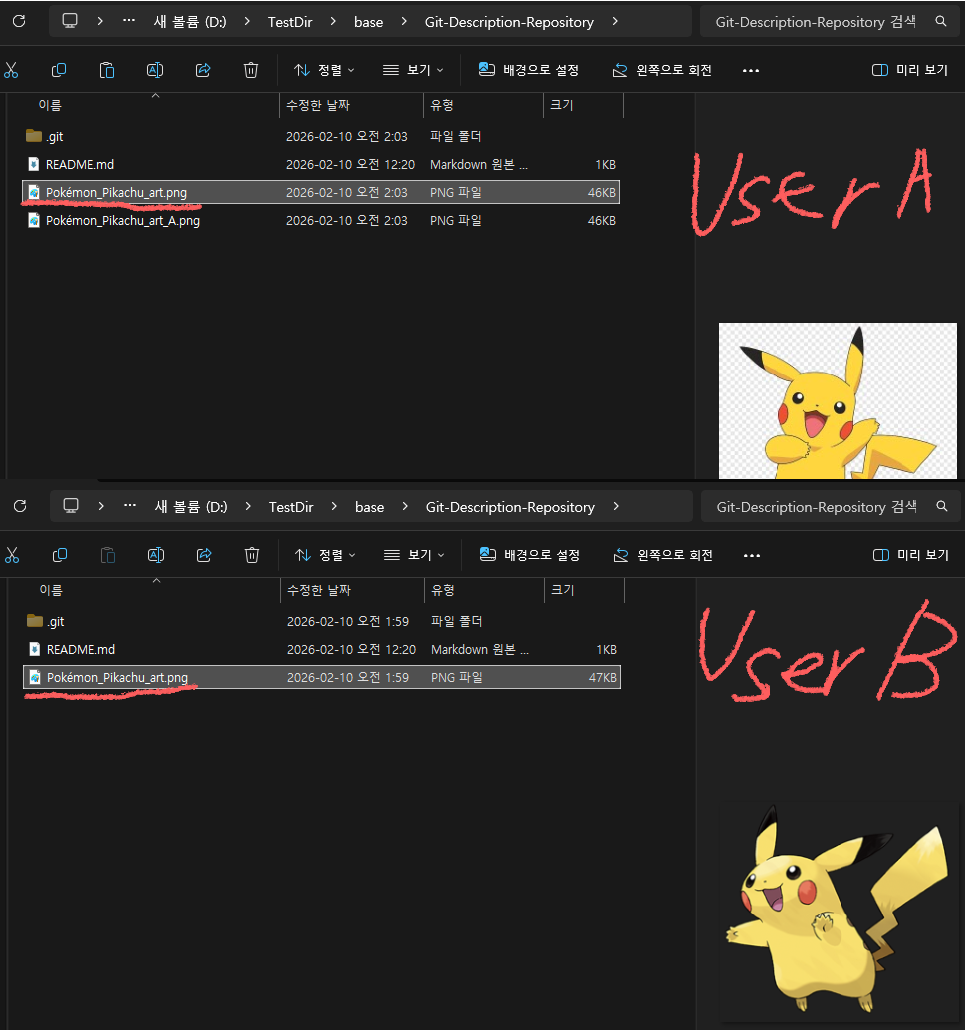Viewport: 965px width, 1030px height.
Task: Go to TestDir breadcrumb in upper window
Action: click(x=290, y=22)
